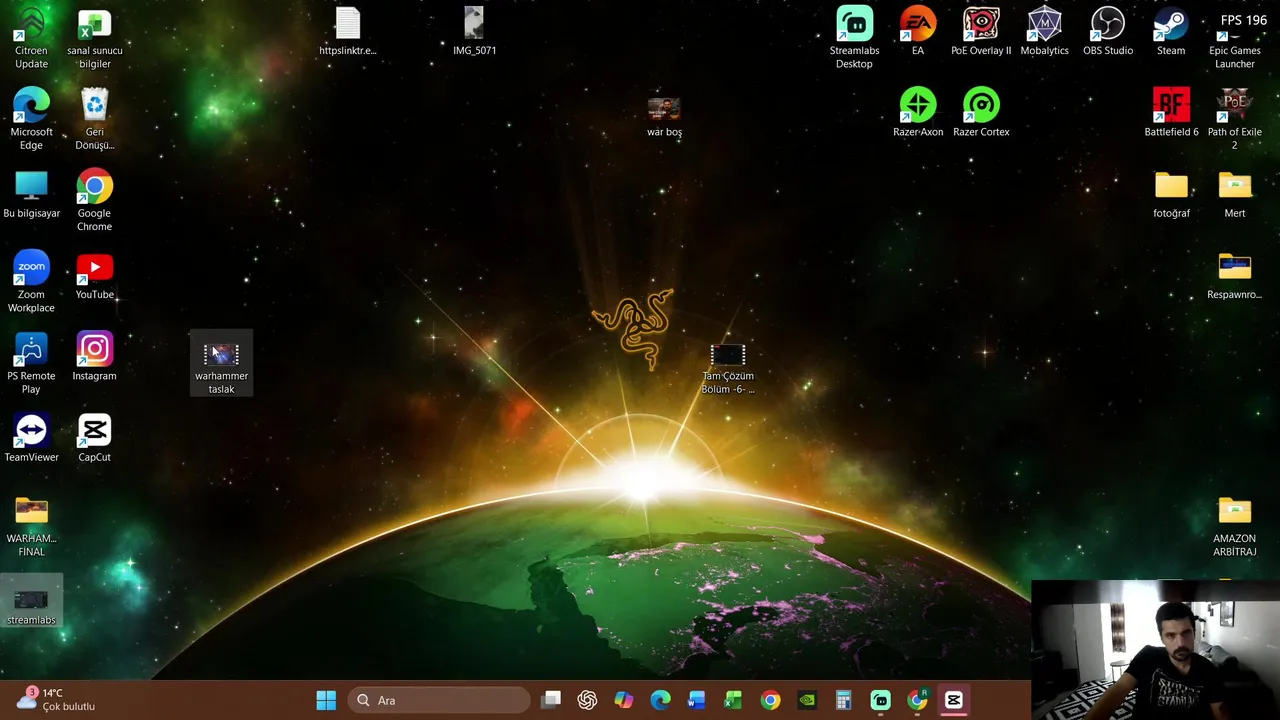The image size is (1280, 720).
Task: Select the OBS Studio shortcut
Action: point(1108,32)
